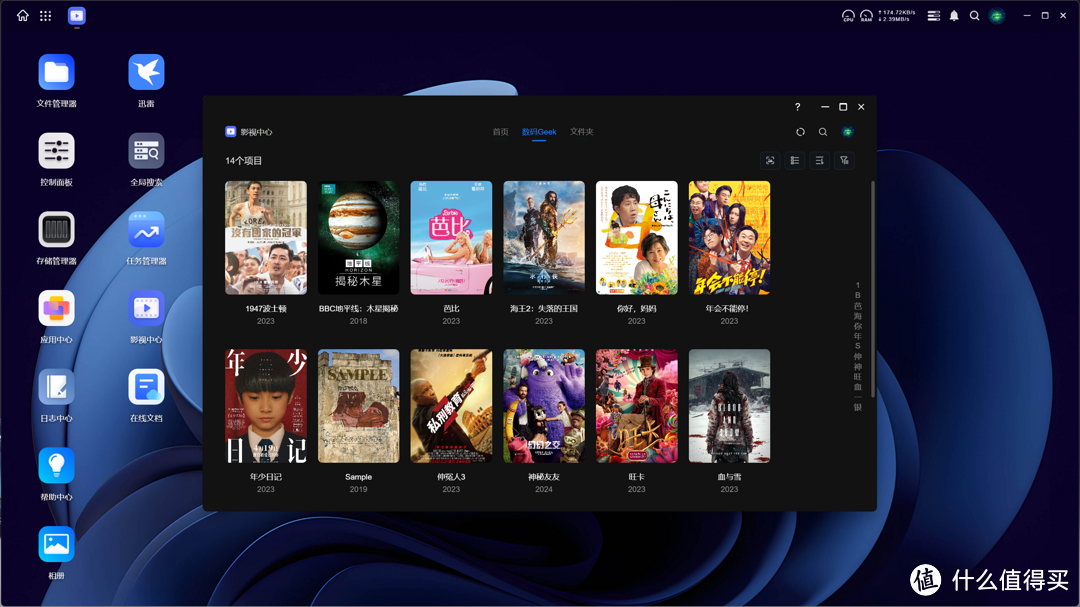Jump to index character 血
Screen dimensions: 1080x607
[x=858, y=387]
